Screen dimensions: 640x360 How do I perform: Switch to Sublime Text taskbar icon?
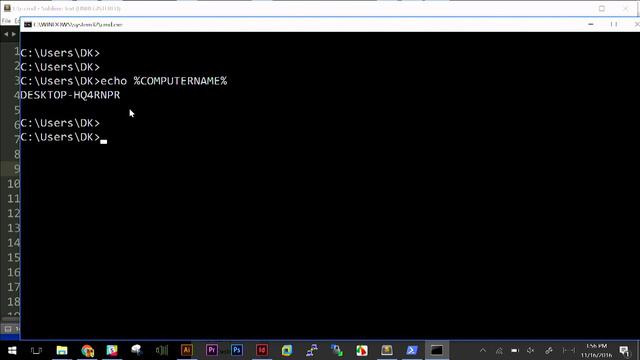click(387, 350)
